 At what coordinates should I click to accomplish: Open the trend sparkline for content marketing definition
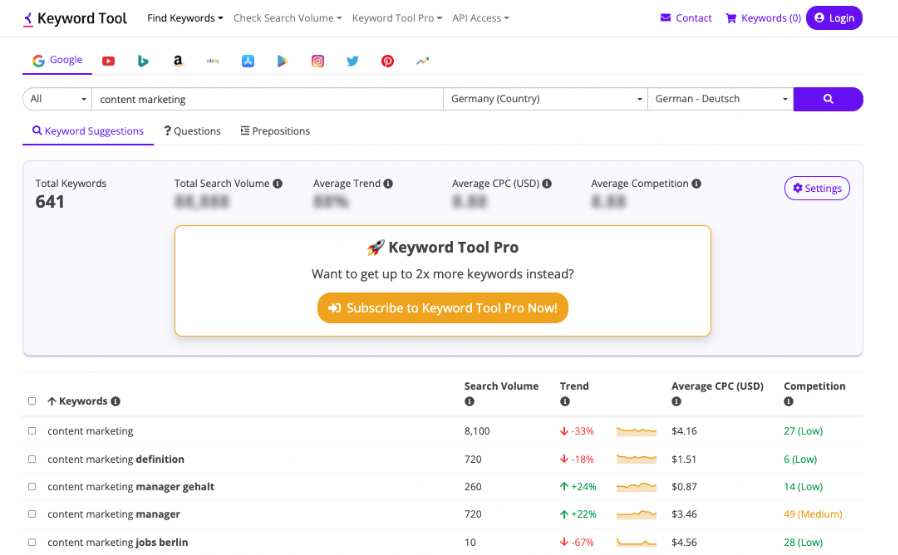pos(636,459)
